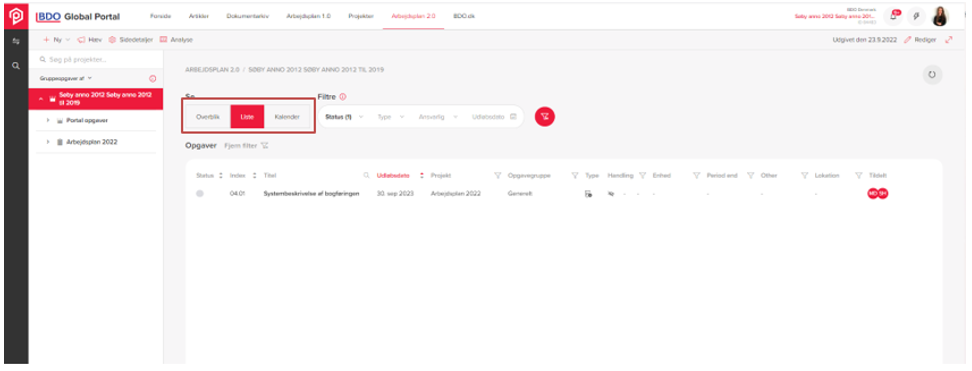Image resolution: width=972 pixels, height=371 pixels.
Task: Click the lightning bolt quick-actions icon
Action: click(x=917, y=17)
